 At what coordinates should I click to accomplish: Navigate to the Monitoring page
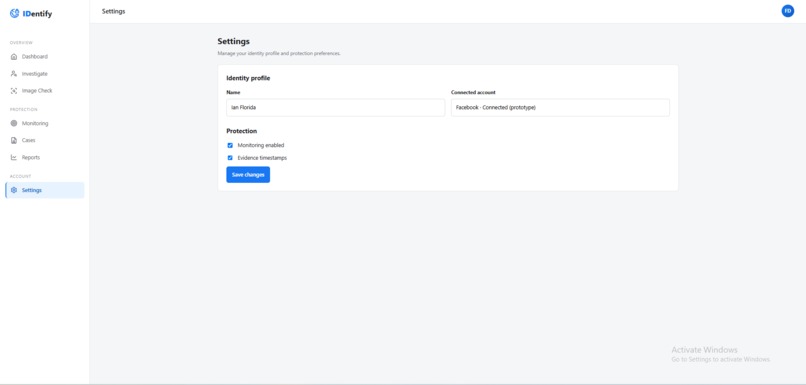[x=44, y=123]
